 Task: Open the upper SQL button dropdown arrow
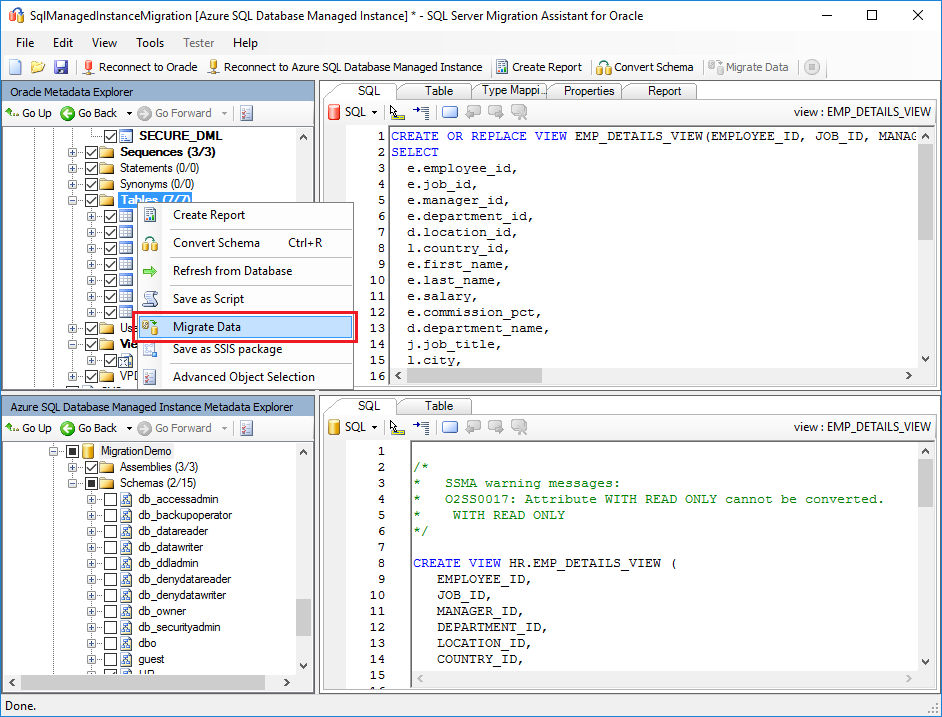tap(374, 112)
